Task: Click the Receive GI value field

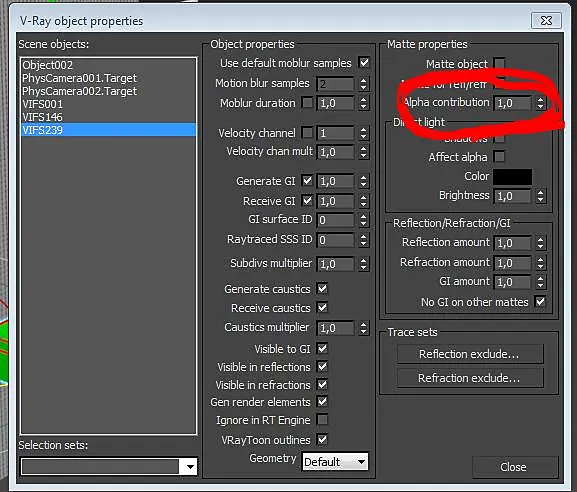Action: coord(335,201)
